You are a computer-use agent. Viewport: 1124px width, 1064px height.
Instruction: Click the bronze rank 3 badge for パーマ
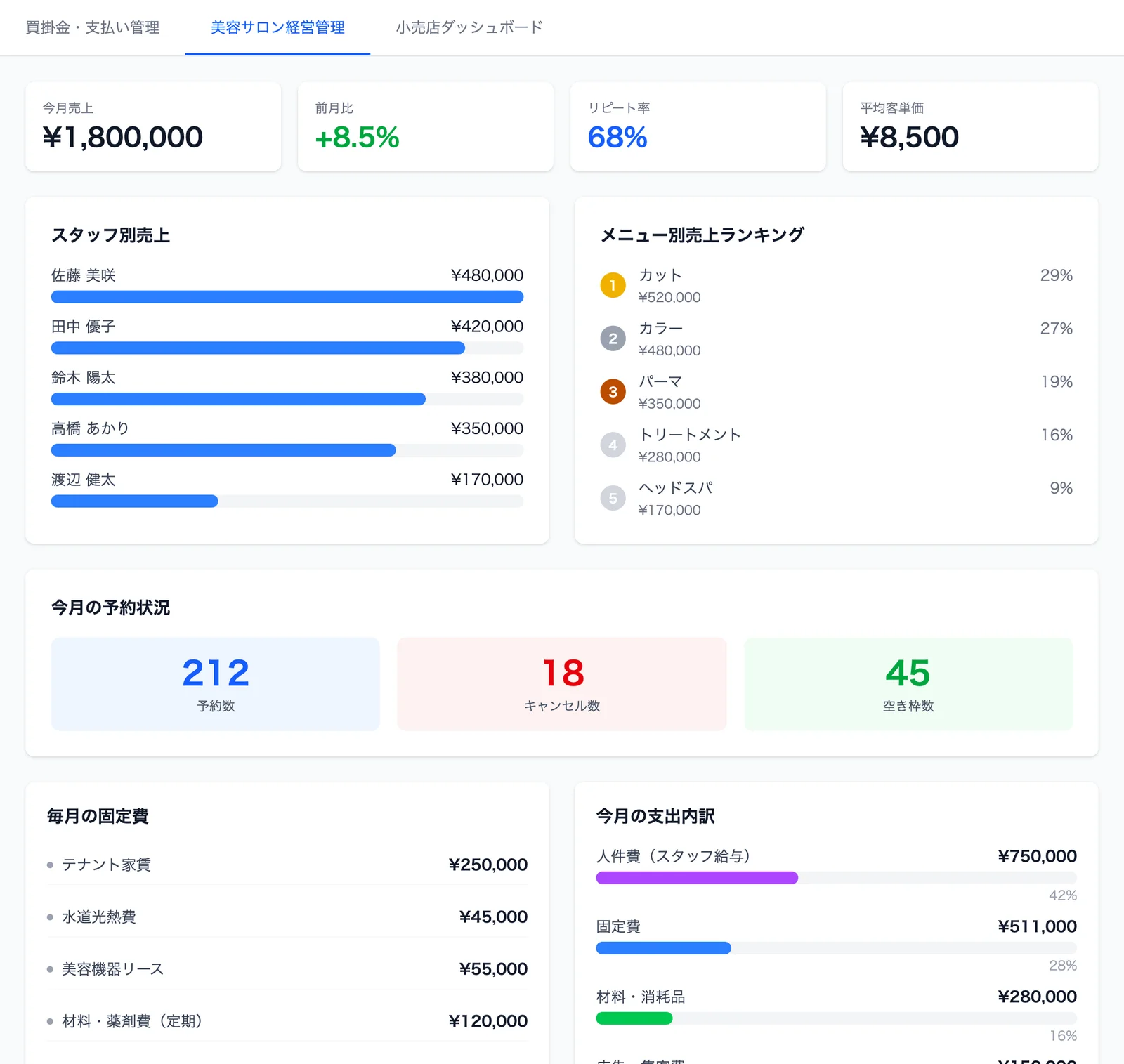point(613,392)
